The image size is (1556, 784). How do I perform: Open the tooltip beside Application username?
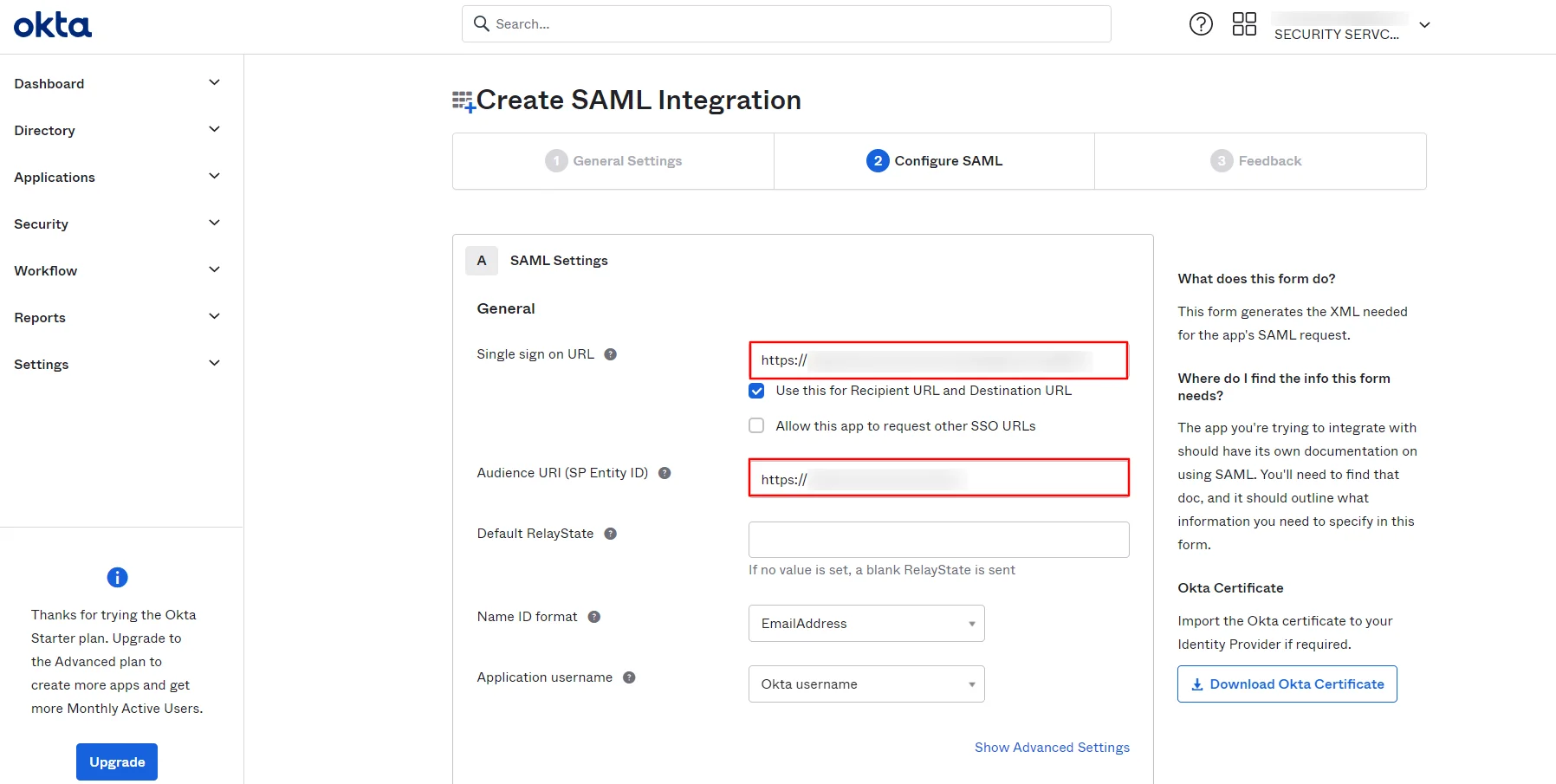[628, 677]
